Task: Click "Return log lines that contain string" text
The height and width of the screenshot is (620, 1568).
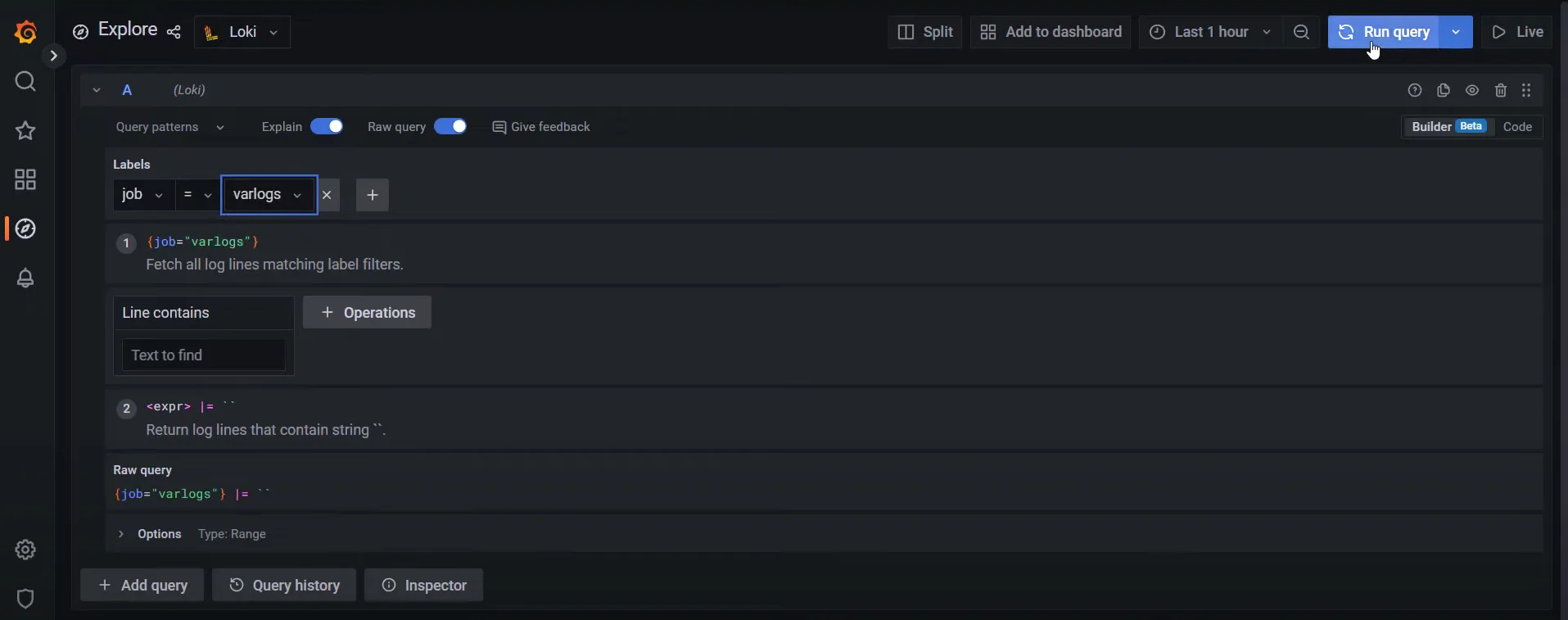Action: 266,430
